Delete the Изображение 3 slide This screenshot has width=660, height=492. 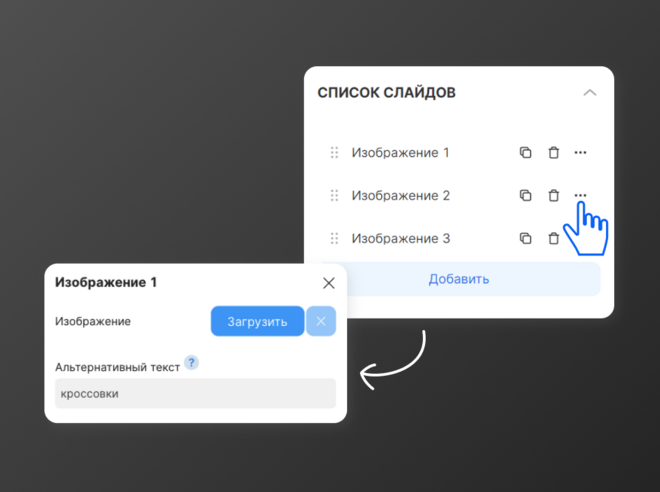[554, 238]
